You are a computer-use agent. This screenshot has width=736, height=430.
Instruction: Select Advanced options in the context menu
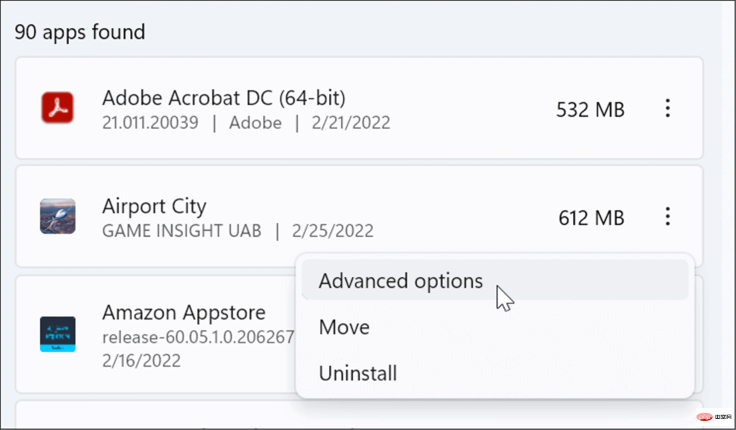[x=495, y=281]
